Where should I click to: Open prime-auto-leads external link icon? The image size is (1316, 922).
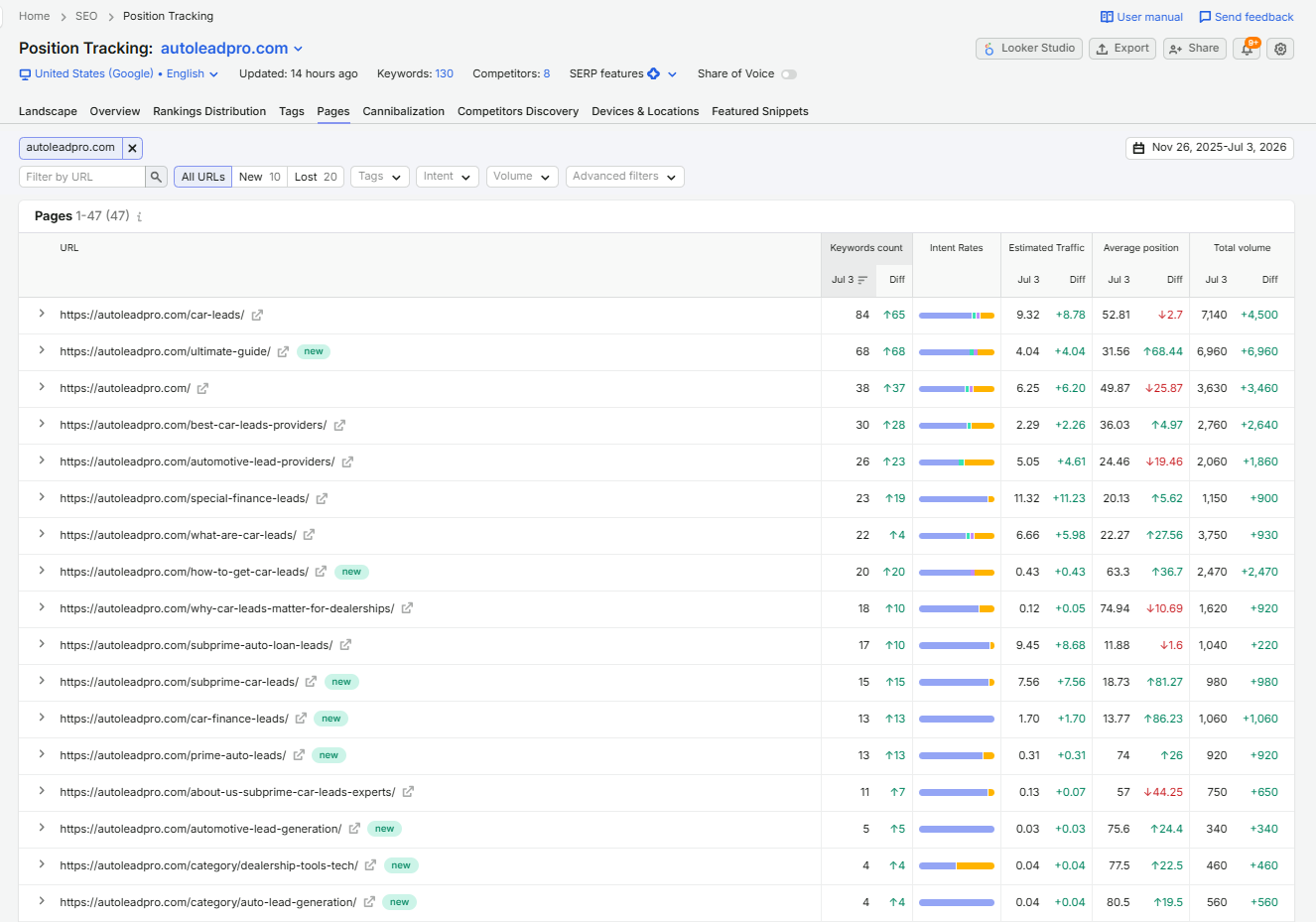pos(299,755)
